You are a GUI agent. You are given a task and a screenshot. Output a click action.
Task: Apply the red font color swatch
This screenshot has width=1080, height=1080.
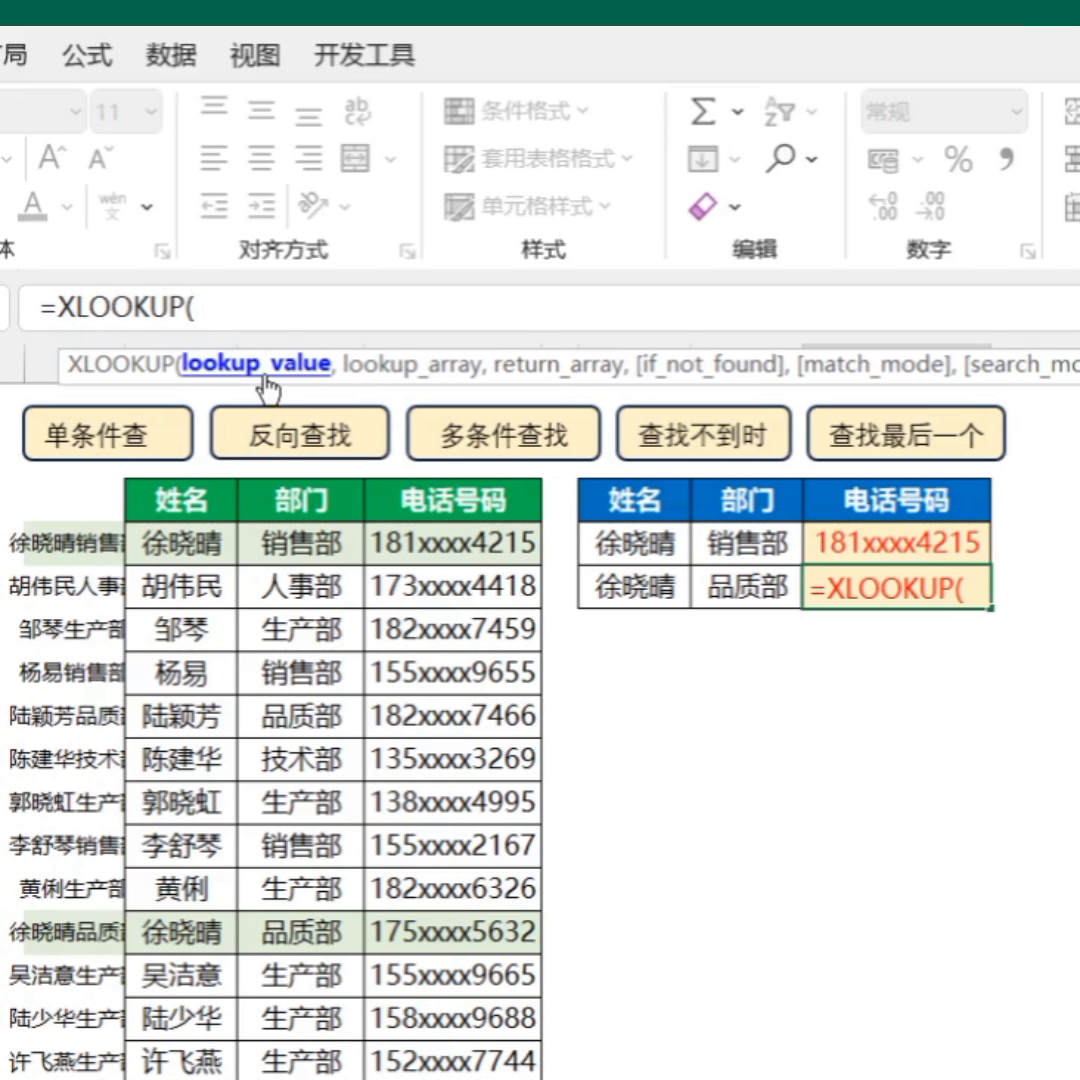coord(33,206)
